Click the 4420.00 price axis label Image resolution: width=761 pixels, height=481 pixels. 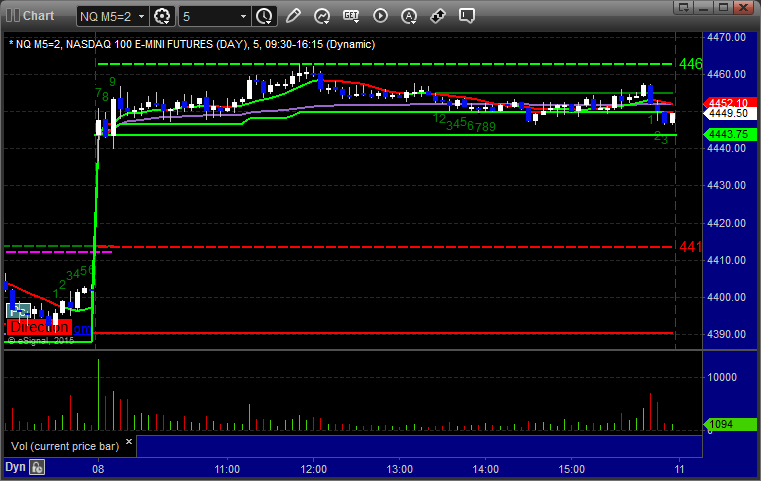(x=727, y=223)
